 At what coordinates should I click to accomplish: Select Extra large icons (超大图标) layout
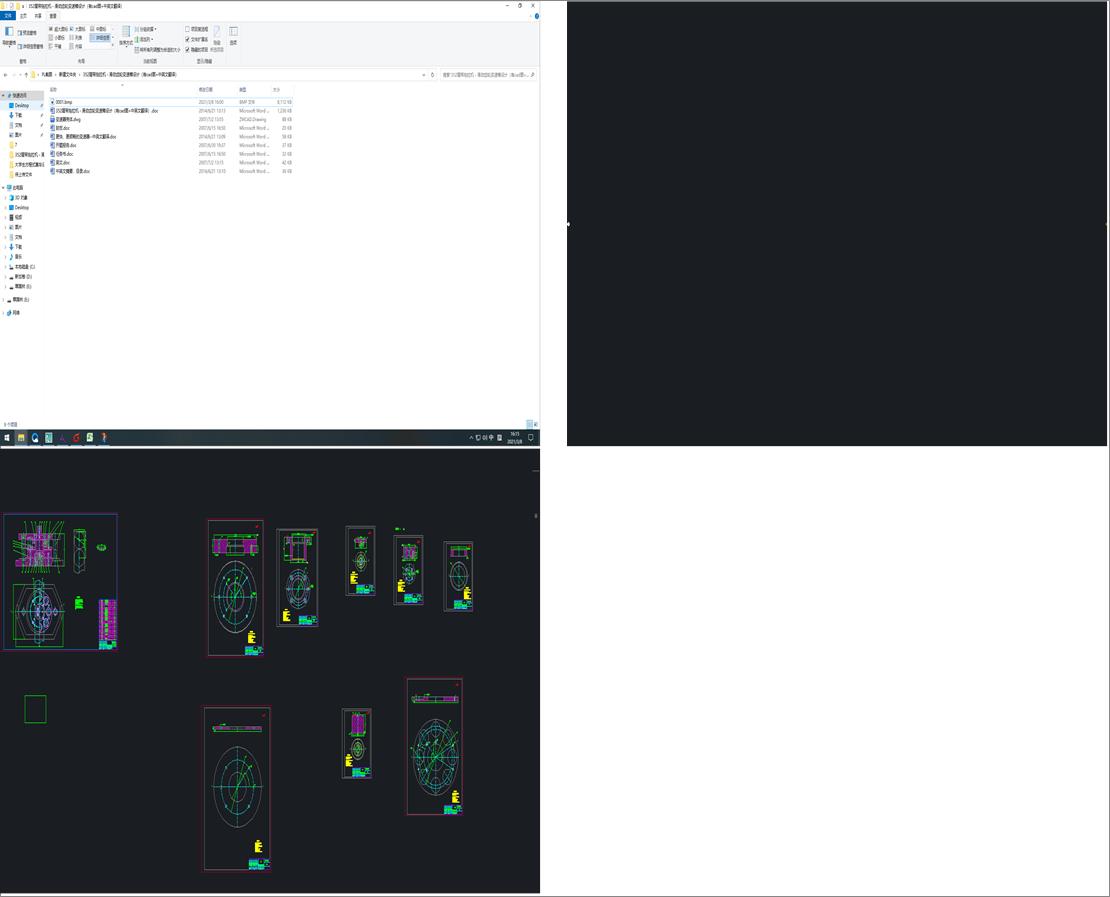tap(58, 29)
